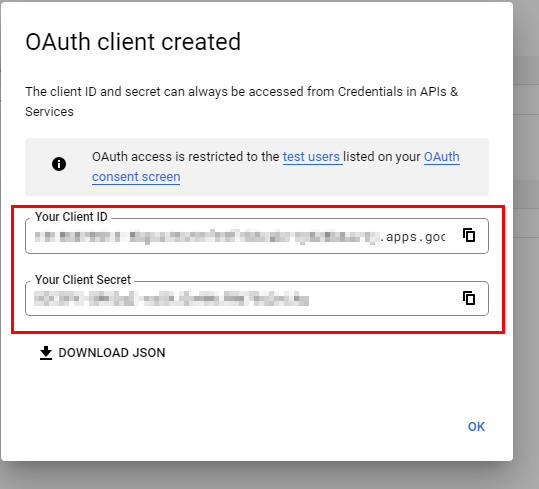
Task: Click the download arrow icon beside DOWNLOAD JSON
Action: point(46,353)
